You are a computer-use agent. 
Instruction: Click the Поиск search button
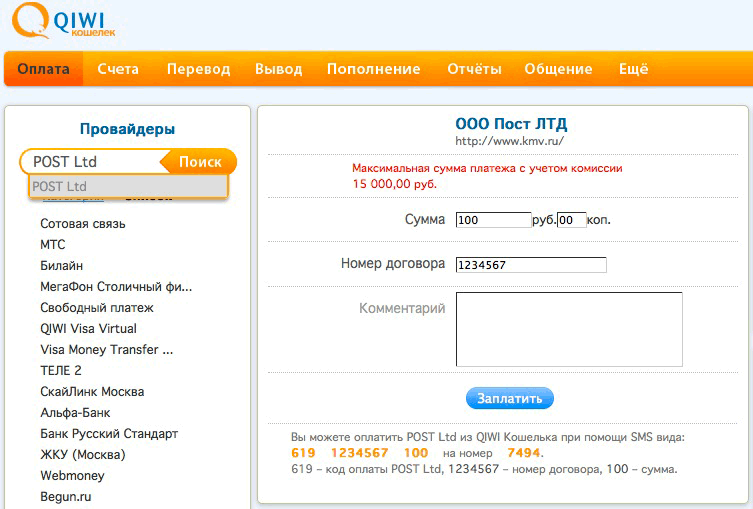200,162
